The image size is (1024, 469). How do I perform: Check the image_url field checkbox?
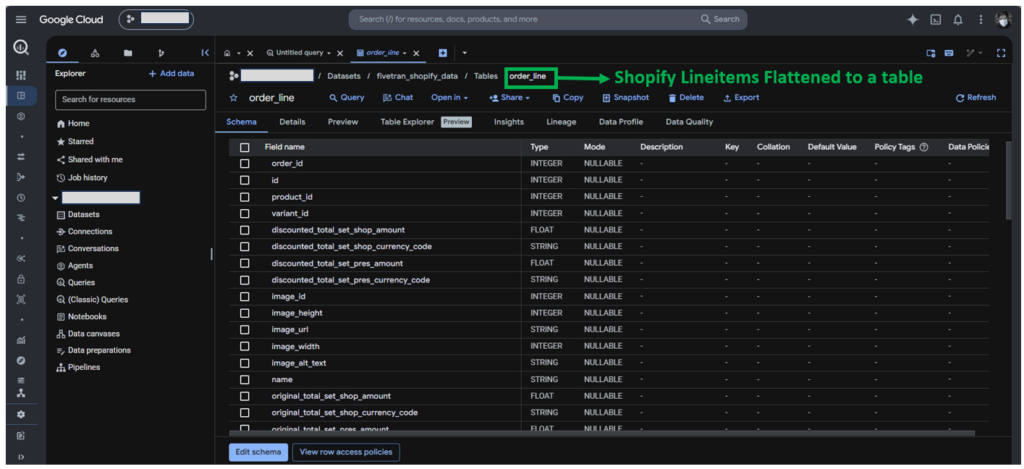pyautogui.click(x=244, y=330)
